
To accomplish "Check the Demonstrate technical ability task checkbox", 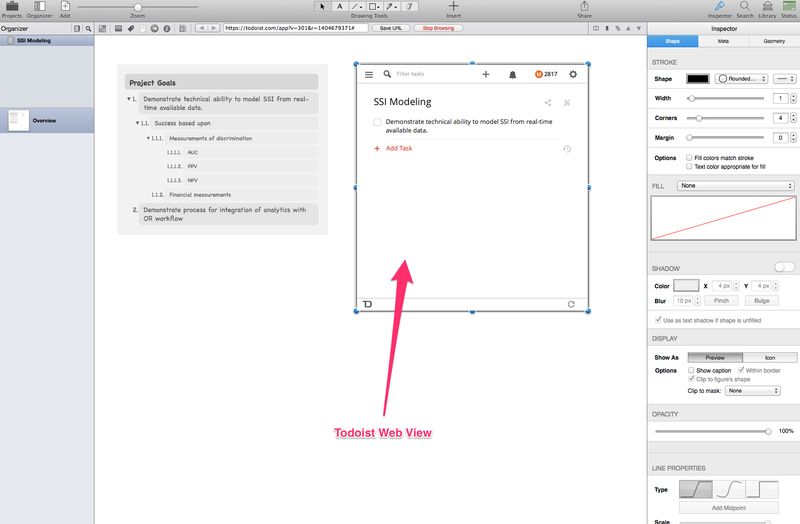I will pos(377,122).
